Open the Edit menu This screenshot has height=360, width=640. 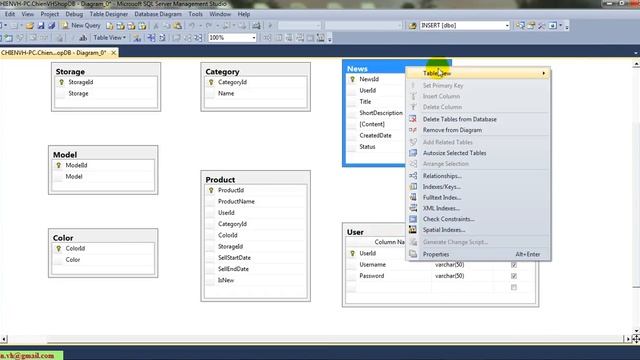tap(10, 14)
